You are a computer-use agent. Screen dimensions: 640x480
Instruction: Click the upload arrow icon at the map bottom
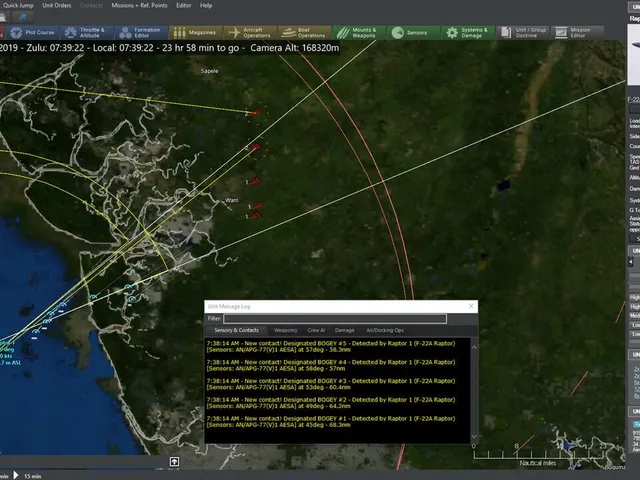[x=174, y=462]
